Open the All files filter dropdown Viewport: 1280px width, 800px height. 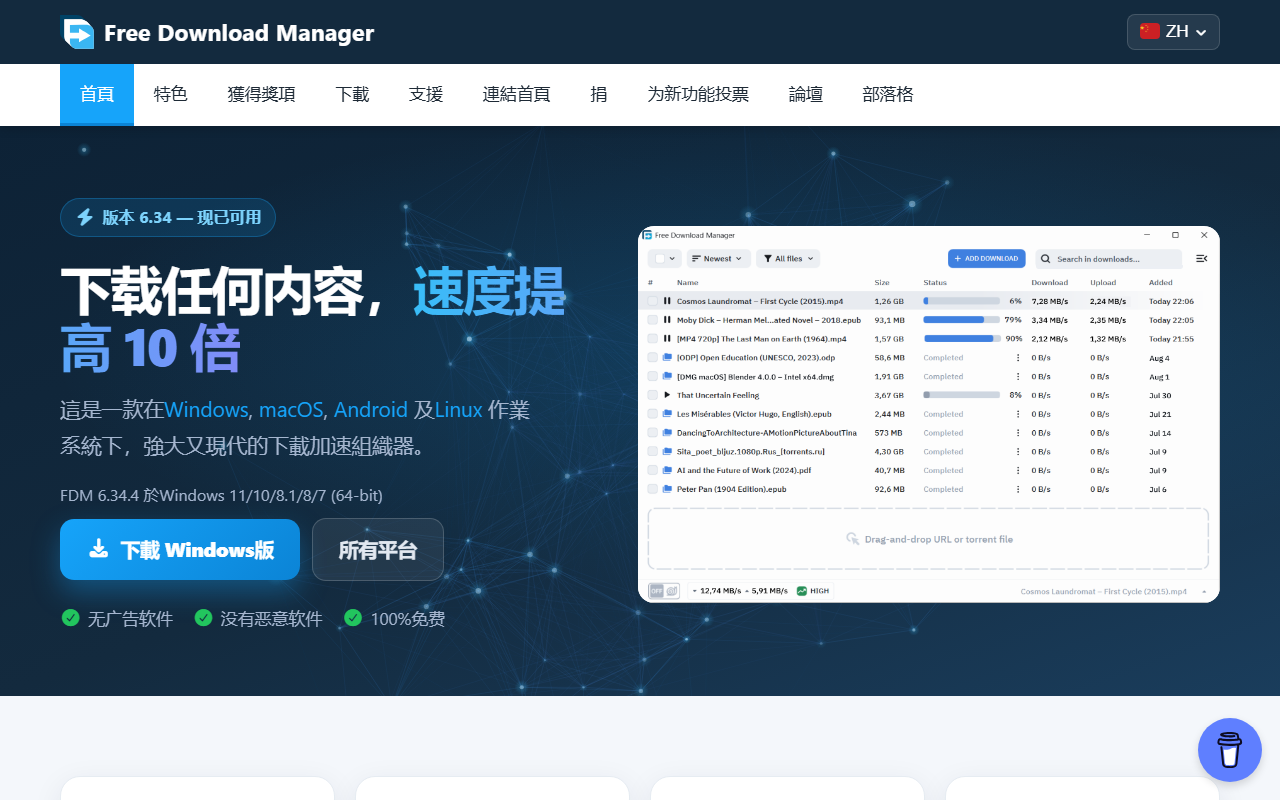788,259
